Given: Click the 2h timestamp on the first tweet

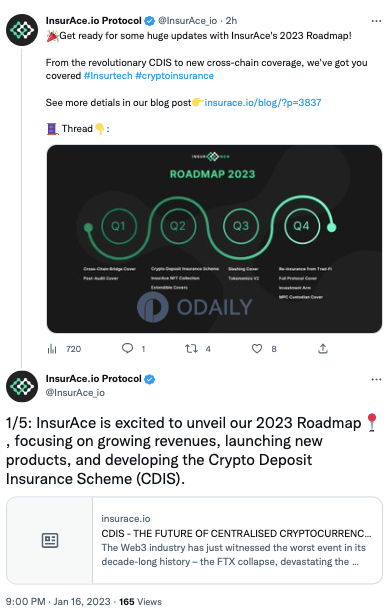Looking at the screenshot, I should point(231,21).
